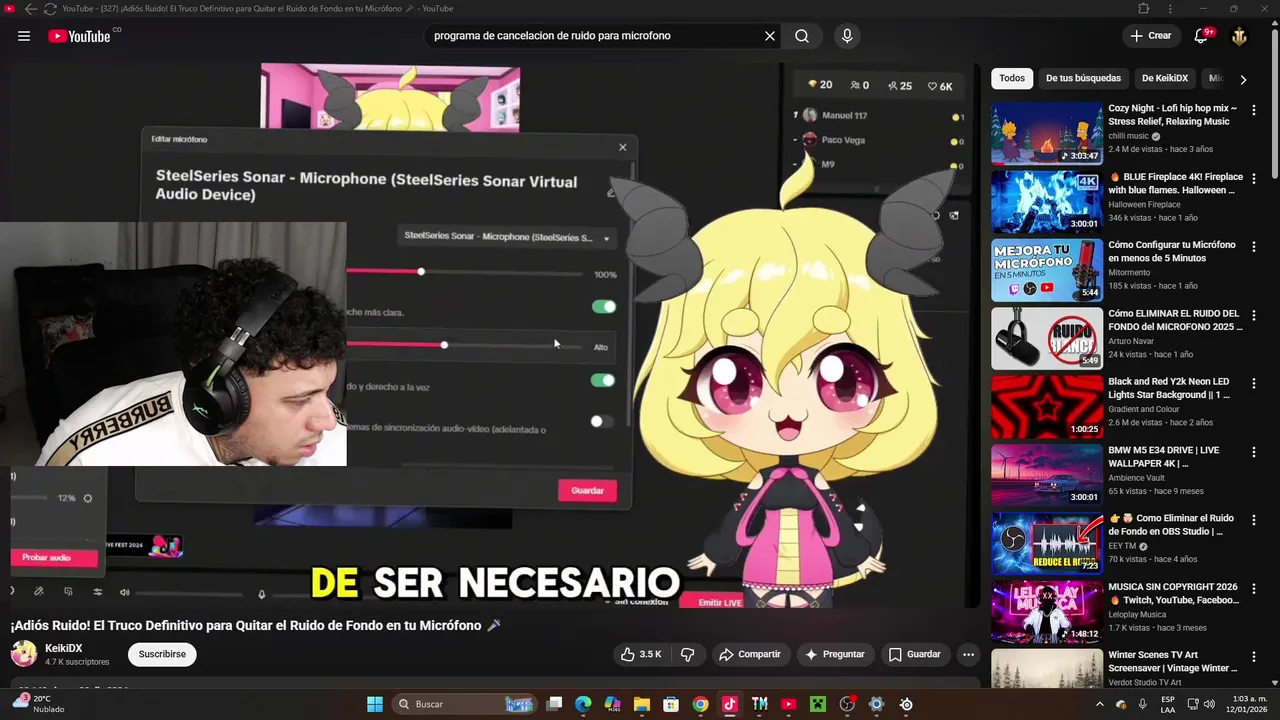The width and height of the screenshot is (1280, 720).
Task: Open volume control in system tray
Action: click(1208, 704)
